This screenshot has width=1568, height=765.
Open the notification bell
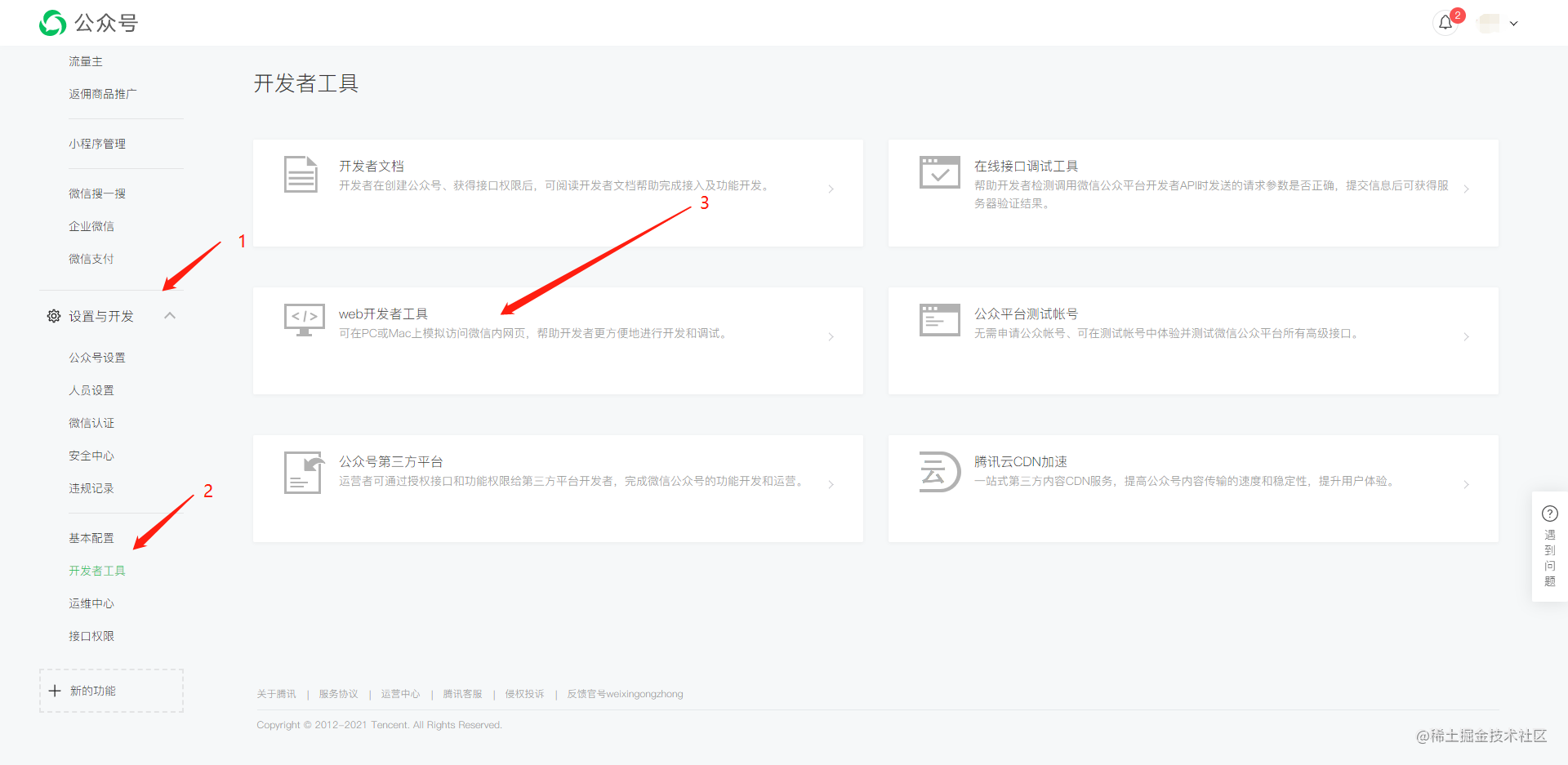tap(1445, 23)
